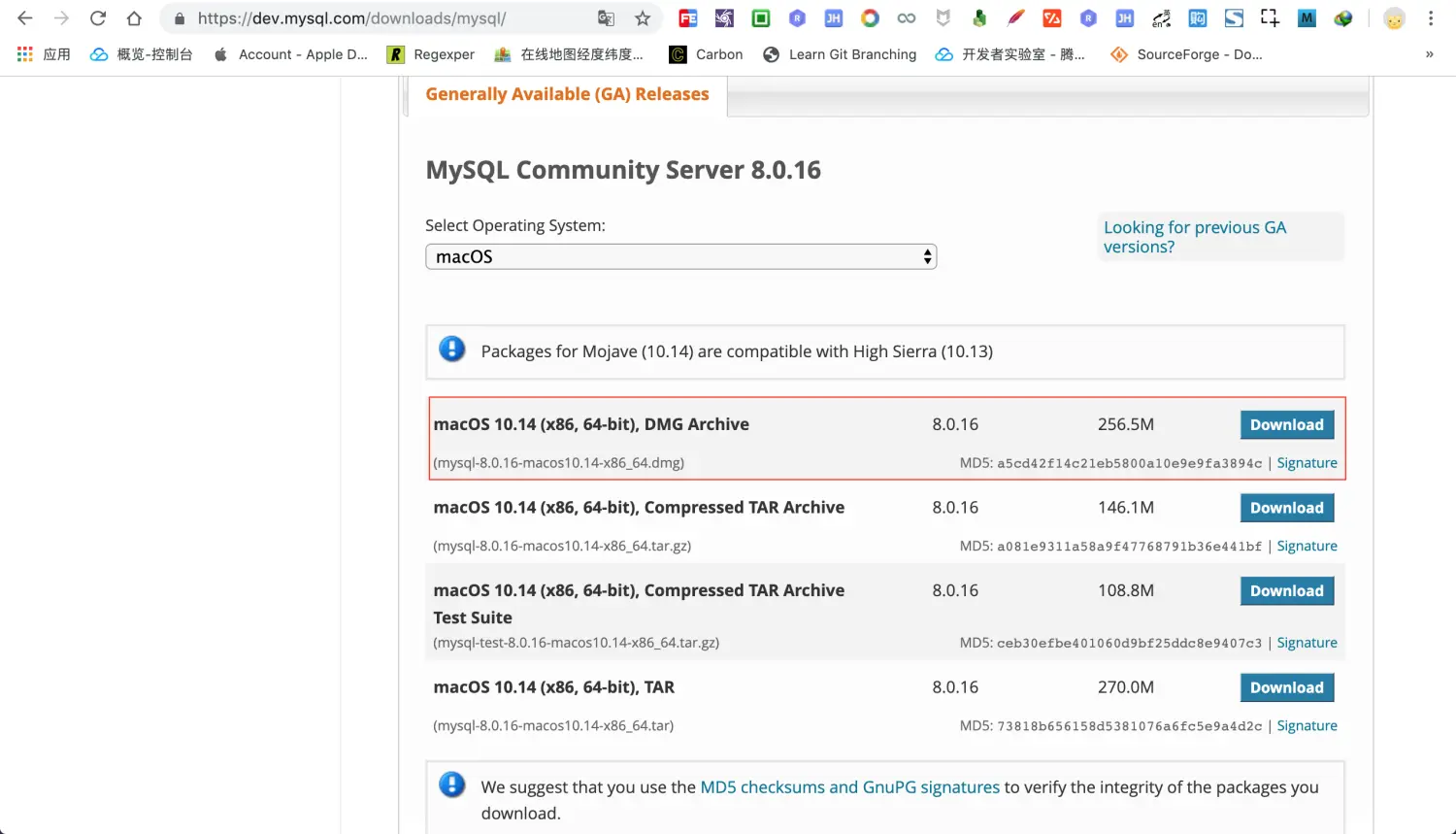Image resolution: width=1456 pixels, height=834 pixels.
Task: Click the 'Packages for Mojave (10.14)' notice text
Action: (737, 351)
